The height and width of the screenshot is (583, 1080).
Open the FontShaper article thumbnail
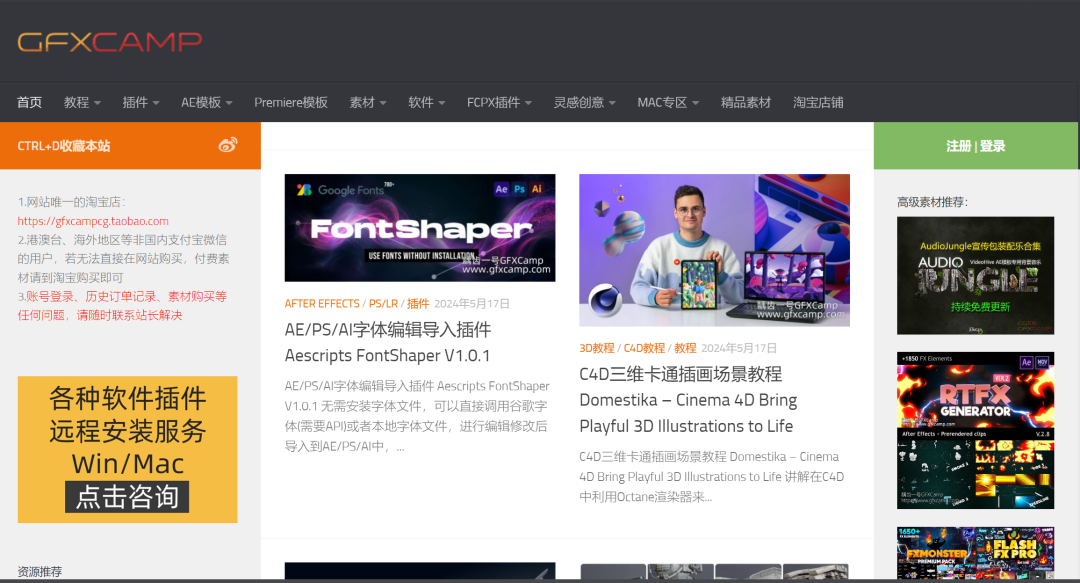pos(419,227)
